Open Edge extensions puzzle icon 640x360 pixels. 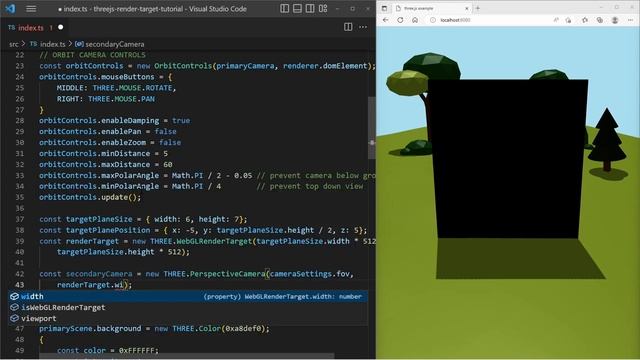tap(585, 20)
